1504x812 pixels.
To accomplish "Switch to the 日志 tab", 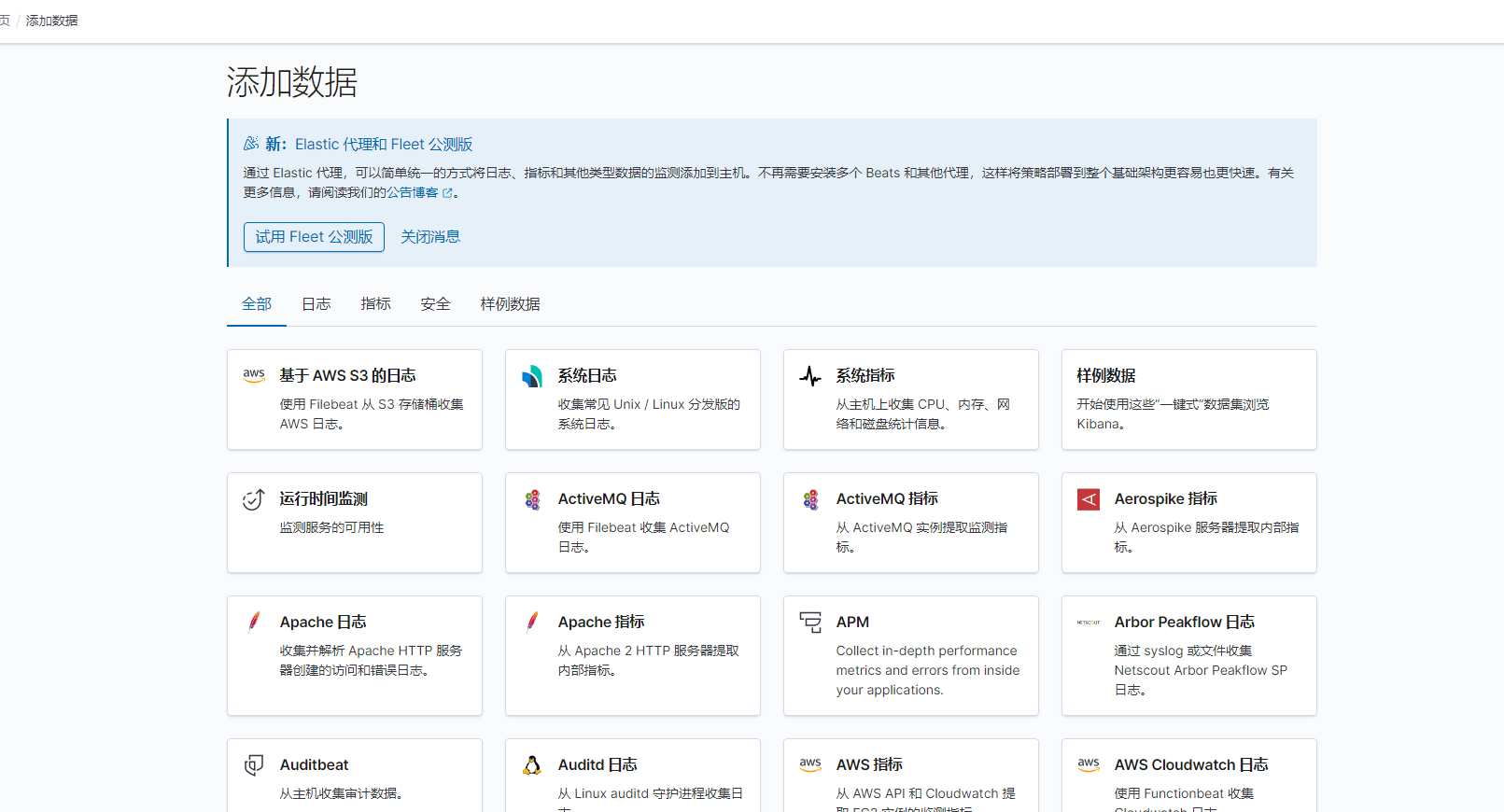I will click(x=316, y=304).
